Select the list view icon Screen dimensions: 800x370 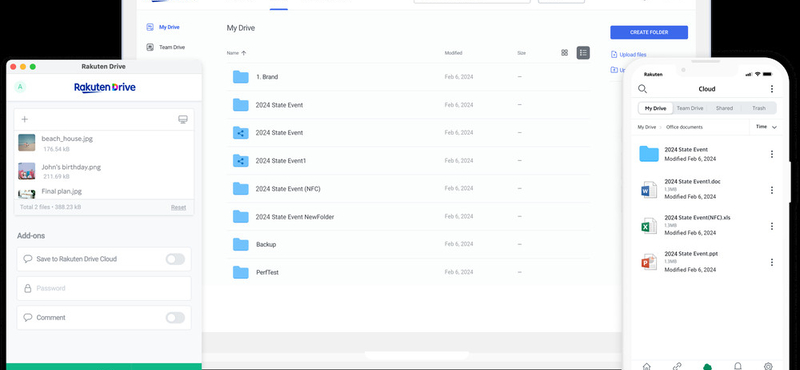[x=583, y=53]
